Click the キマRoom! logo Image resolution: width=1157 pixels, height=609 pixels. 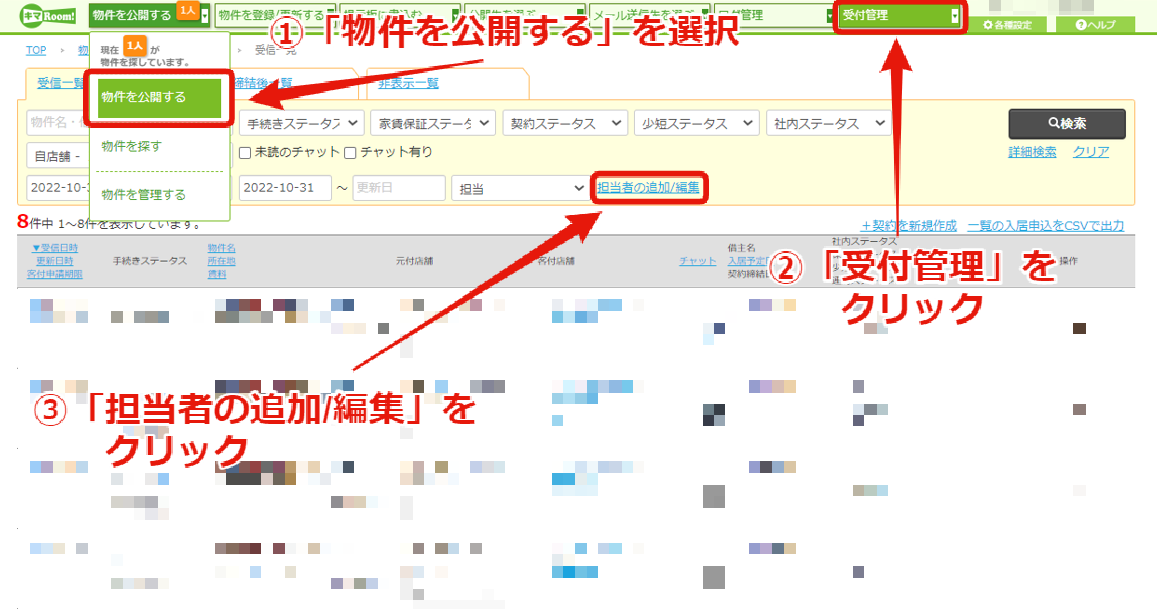coord(49,15)
